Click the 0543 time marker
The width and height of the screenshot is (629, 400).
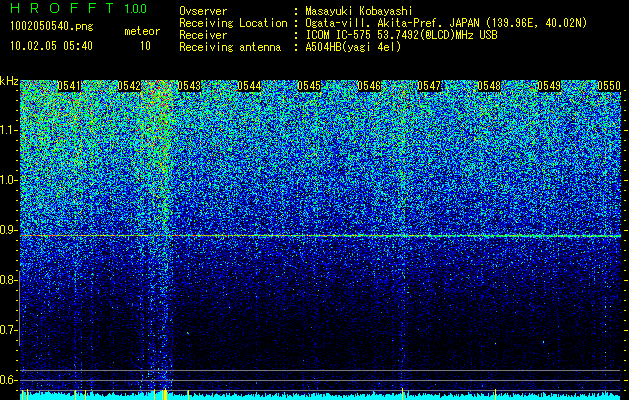coord(189,86)
